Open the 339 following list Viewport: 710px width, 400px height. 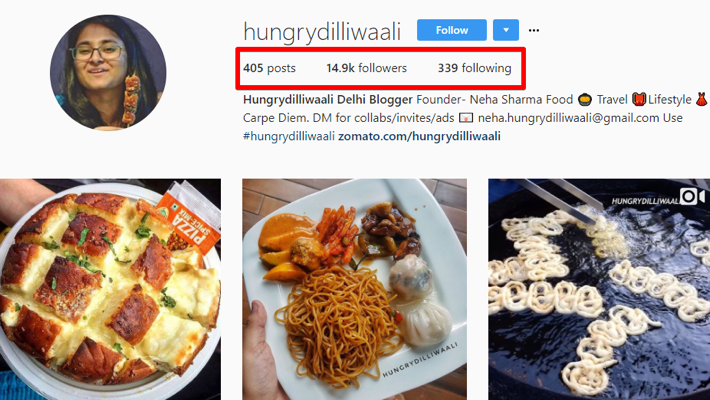click(474, 68)
